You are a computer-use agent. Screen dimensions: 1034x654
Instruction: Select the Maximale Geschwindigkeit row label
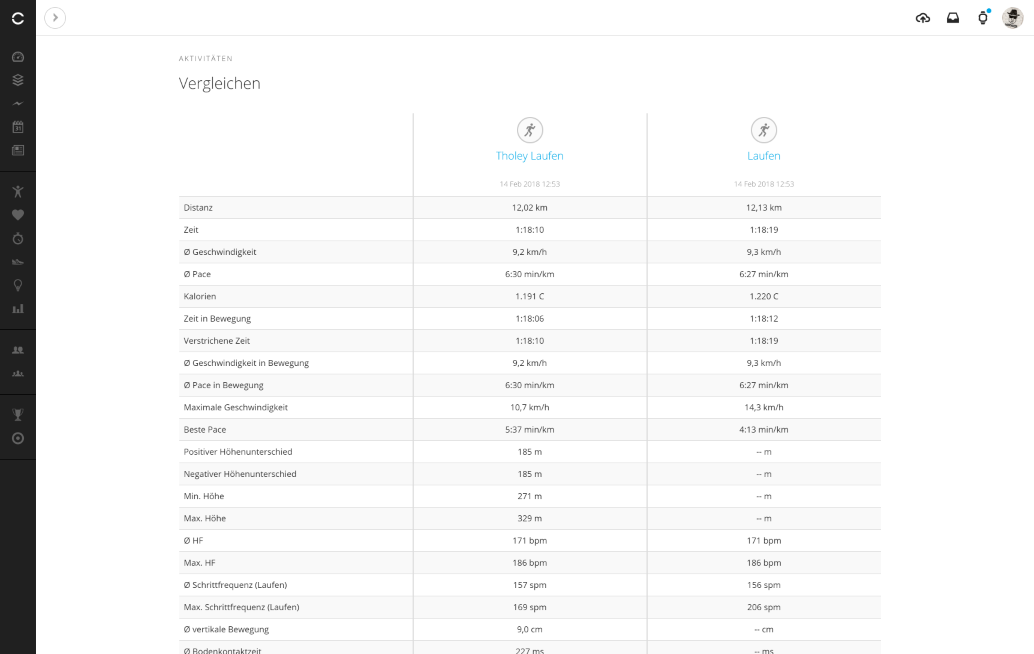[235, 407]
